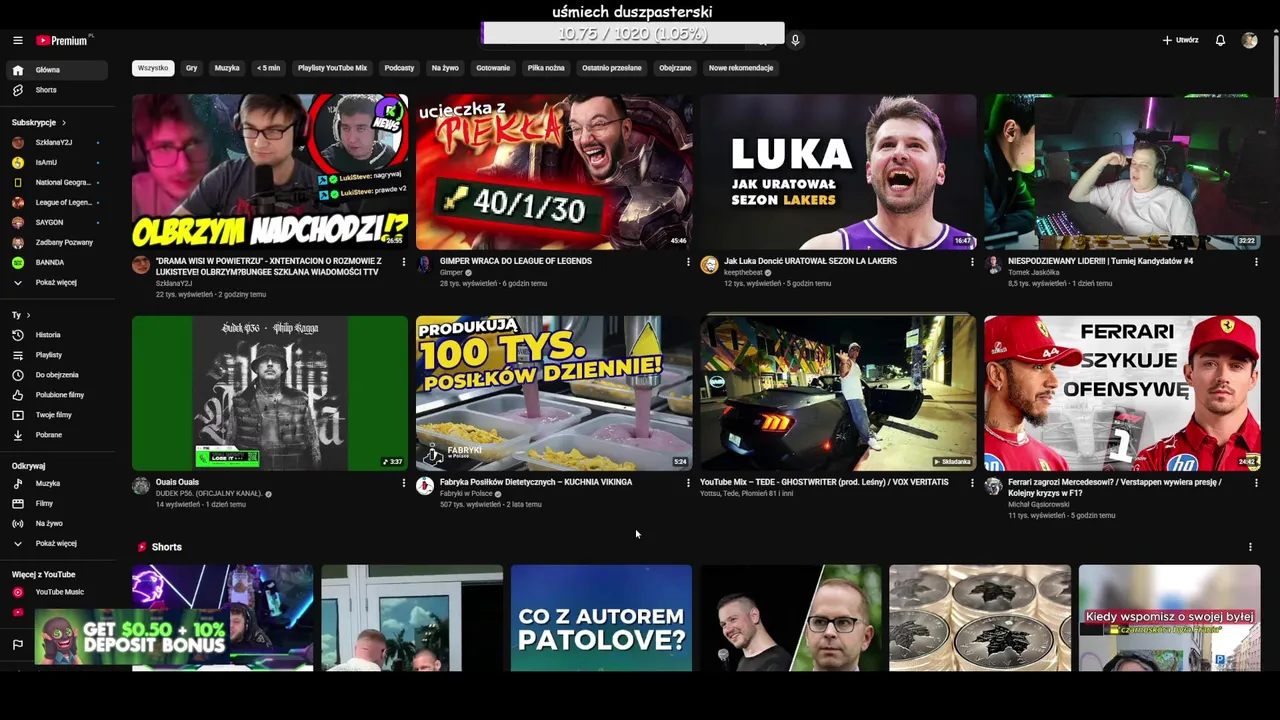Viewport: 1280px width, 720px height.
Task: Open Twoje filmy in sidebar
Action: [56, 415]
